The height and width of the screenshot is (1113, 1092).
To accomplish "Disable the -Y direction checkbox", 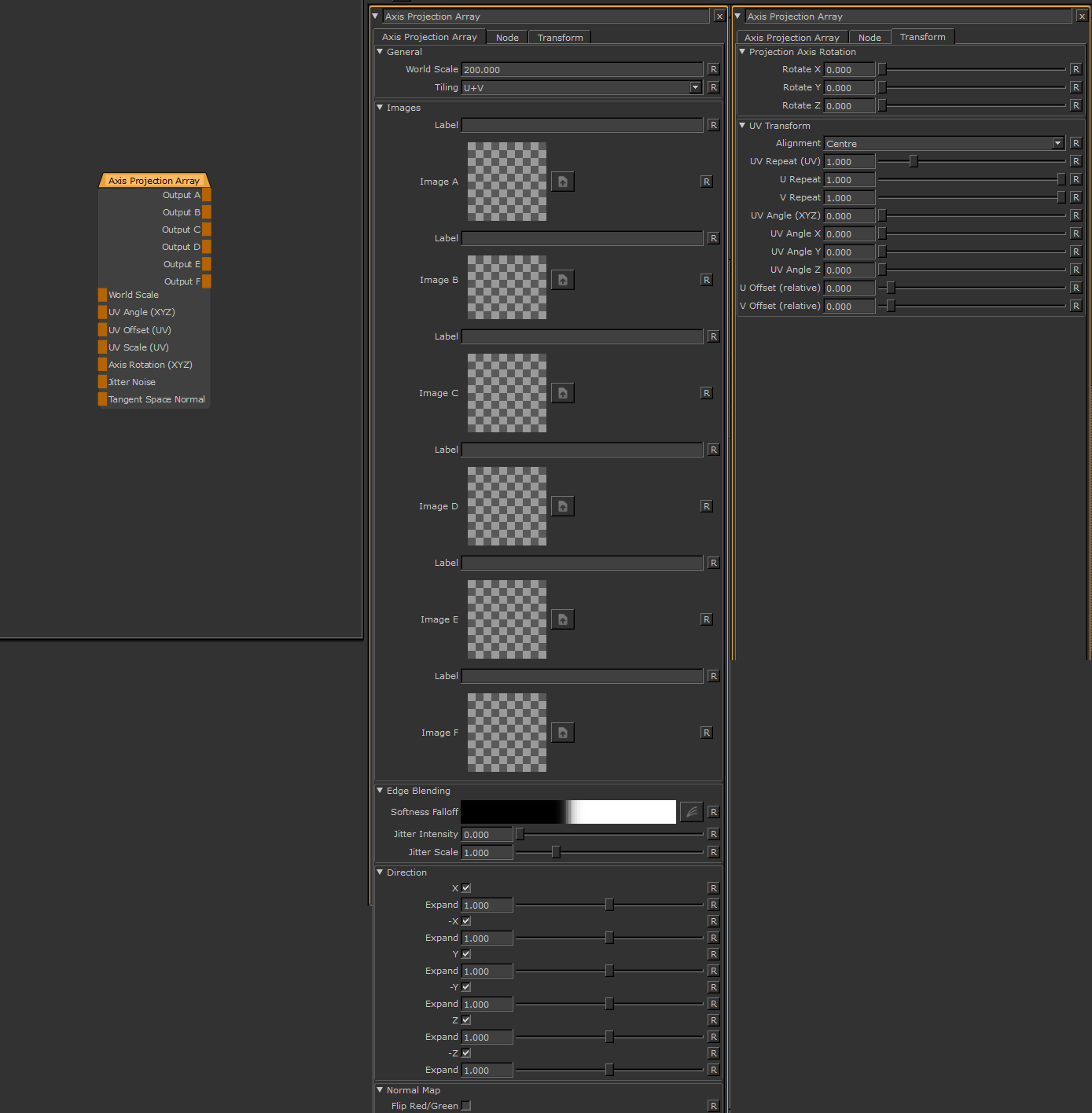I will click(x=466, y=987).
